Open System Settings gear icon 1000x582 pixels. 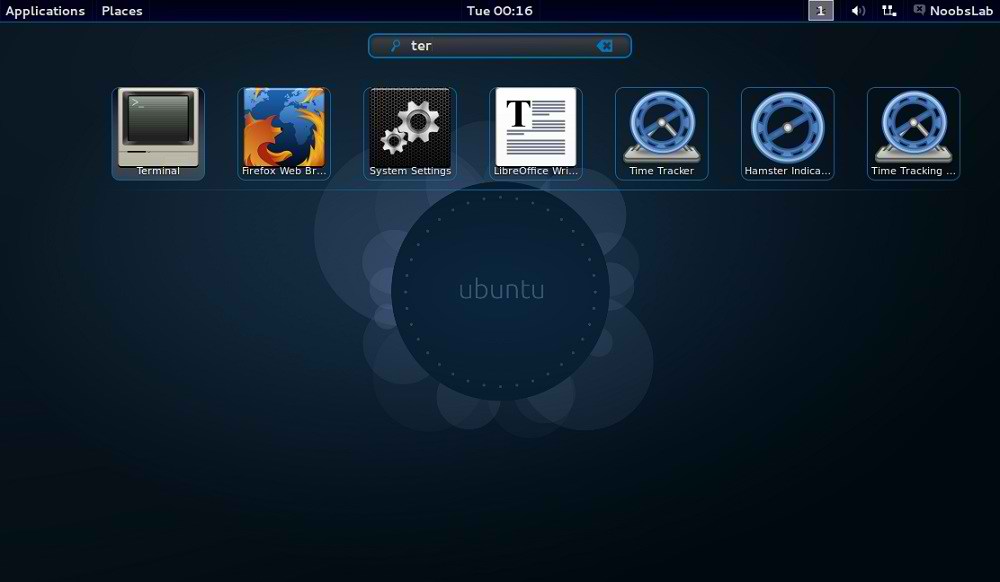coord(410,133)
